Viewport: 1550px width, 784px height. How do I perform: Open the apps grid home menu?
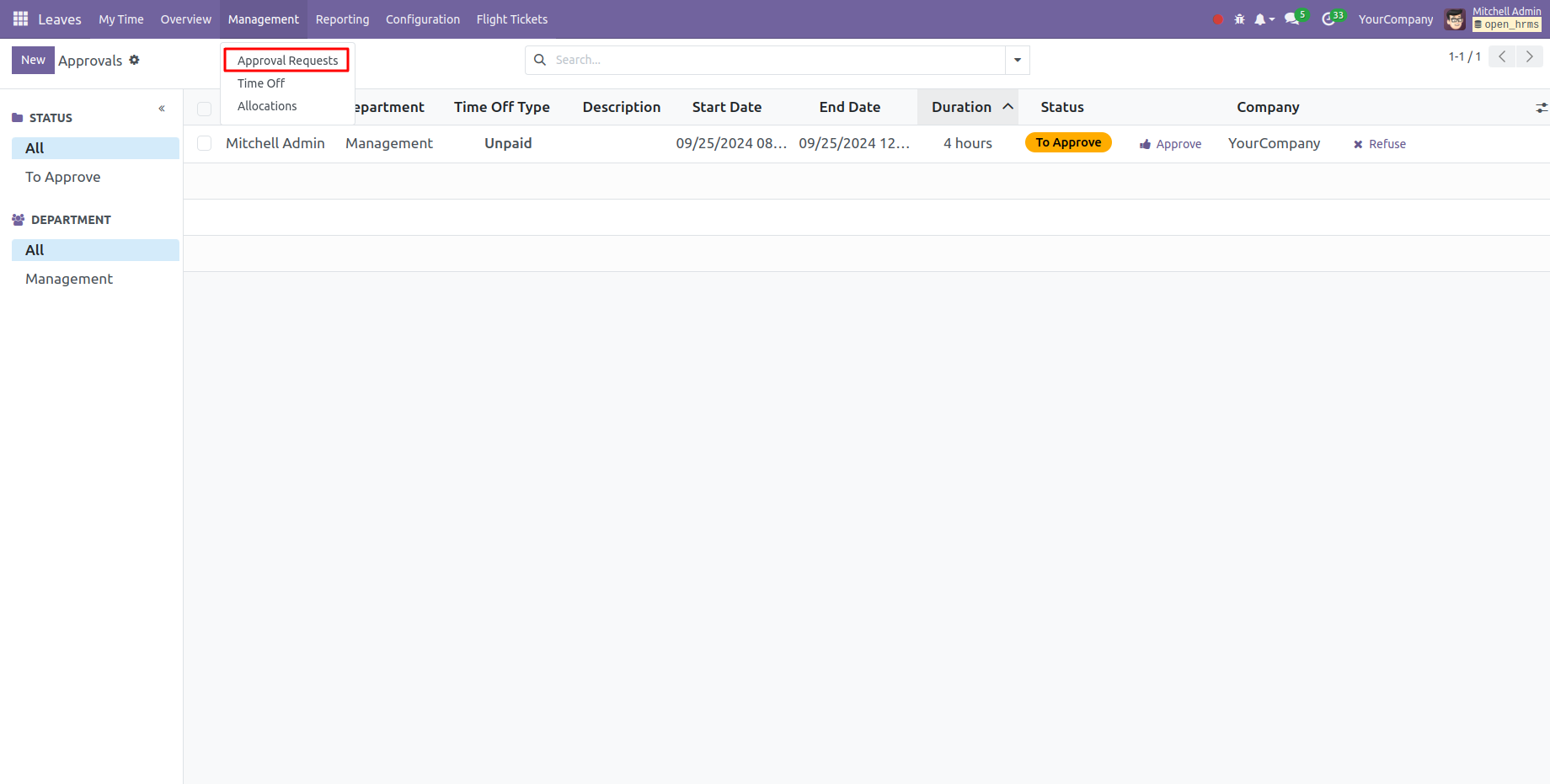coord(20,19)
